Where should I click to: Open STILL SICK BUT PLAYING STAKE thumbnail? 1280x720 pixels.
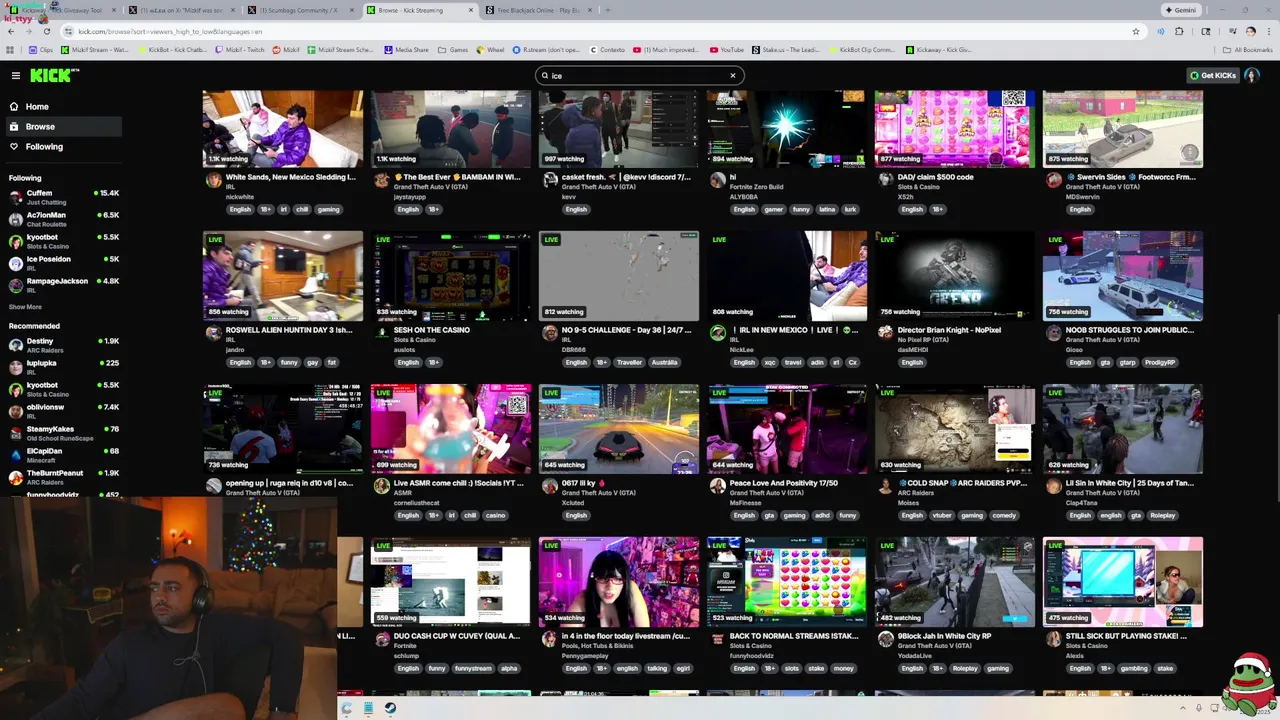click(x=1123, y=582)
